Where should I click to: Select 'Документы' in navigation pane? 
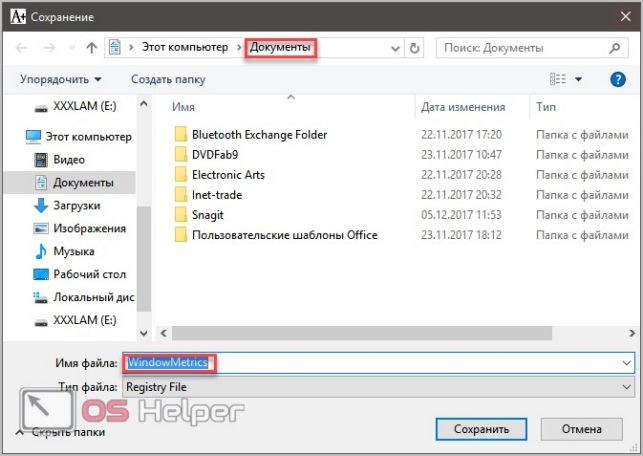(x=69, y=182)
